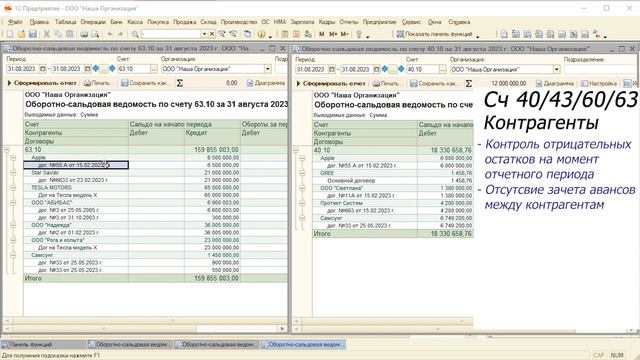Viewport: 640px width, 360px height.
Task: Open end date calendar in 63.10 window
Action: coord(88,69)
